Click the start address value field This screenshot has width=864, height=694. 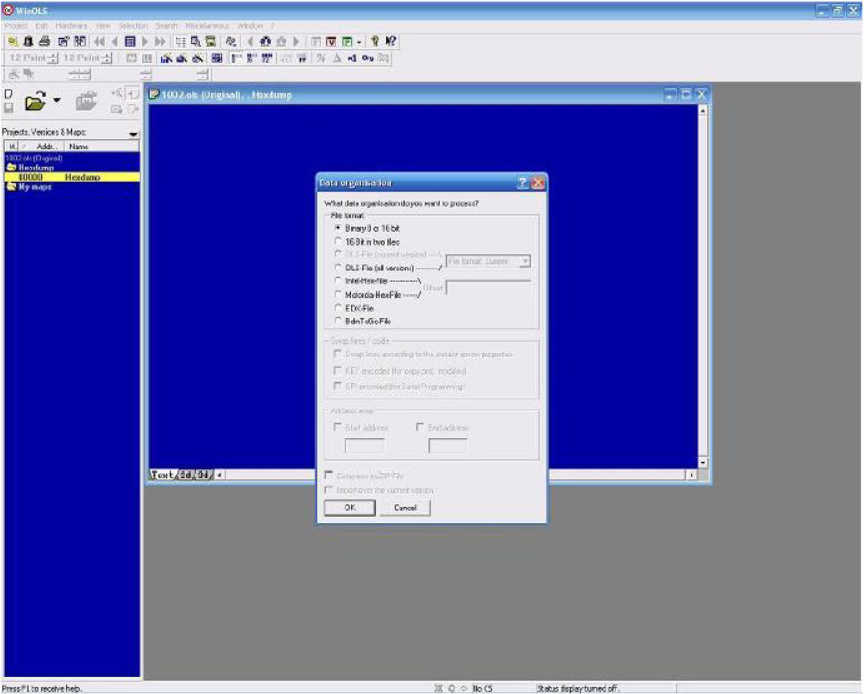click(364, 445)
